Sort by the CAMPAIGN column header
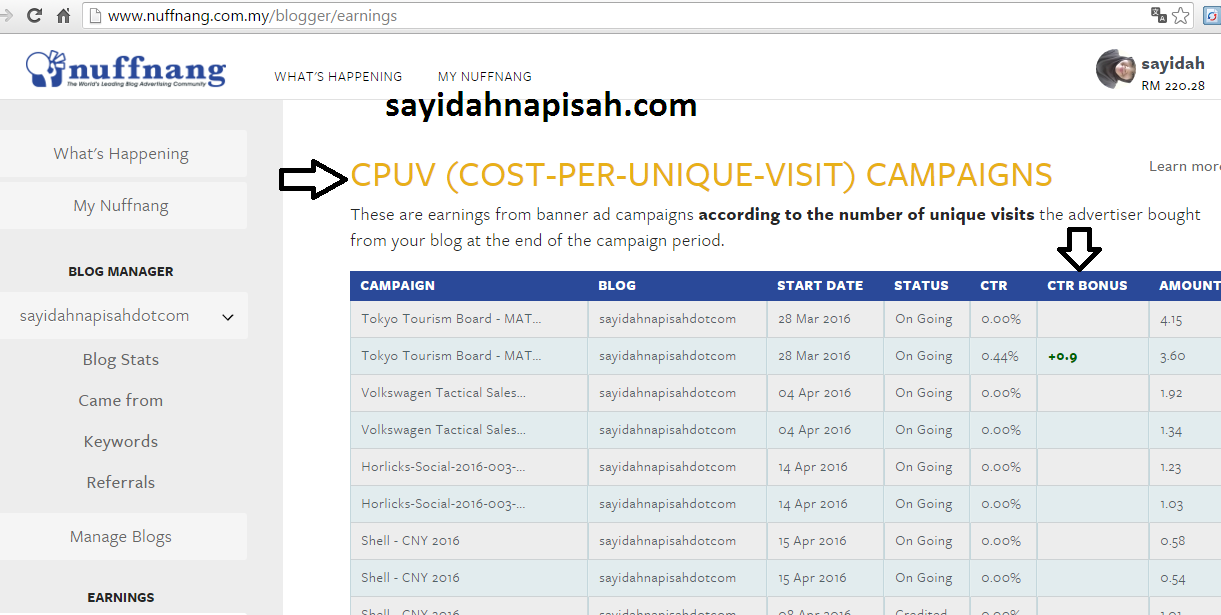The width and height of the screenshot is (1221, 615). [398, 286]
